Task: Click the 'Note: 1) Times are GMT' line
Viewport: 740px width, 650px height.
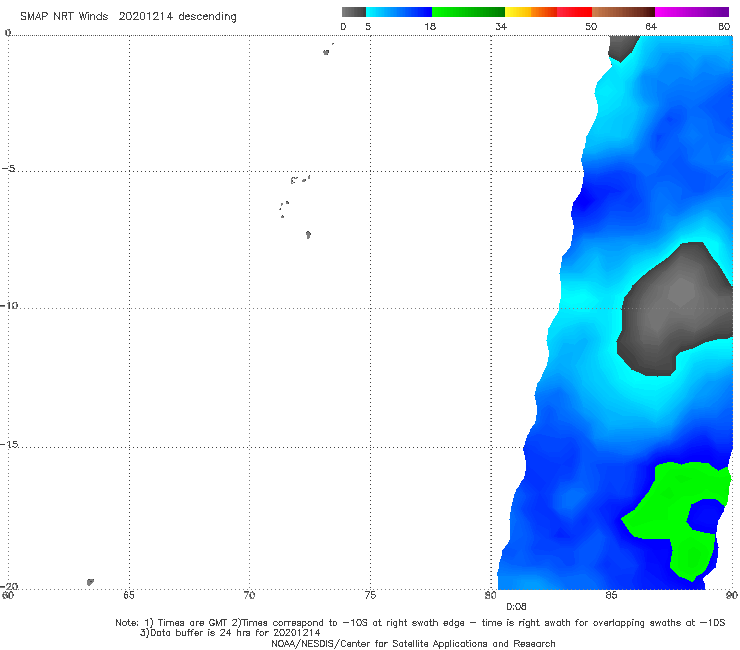Action: click(x=420, y=623)
